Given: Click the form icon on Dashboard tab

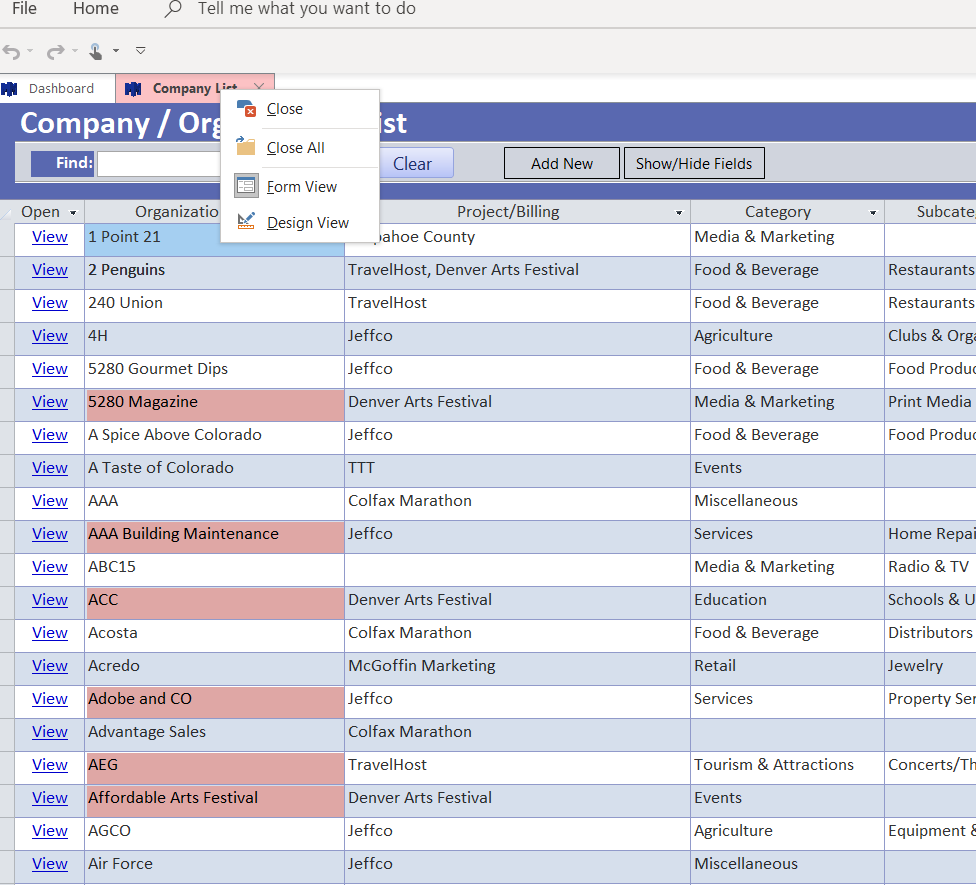Looking at the screenshot, I should [x=9, y=89].
